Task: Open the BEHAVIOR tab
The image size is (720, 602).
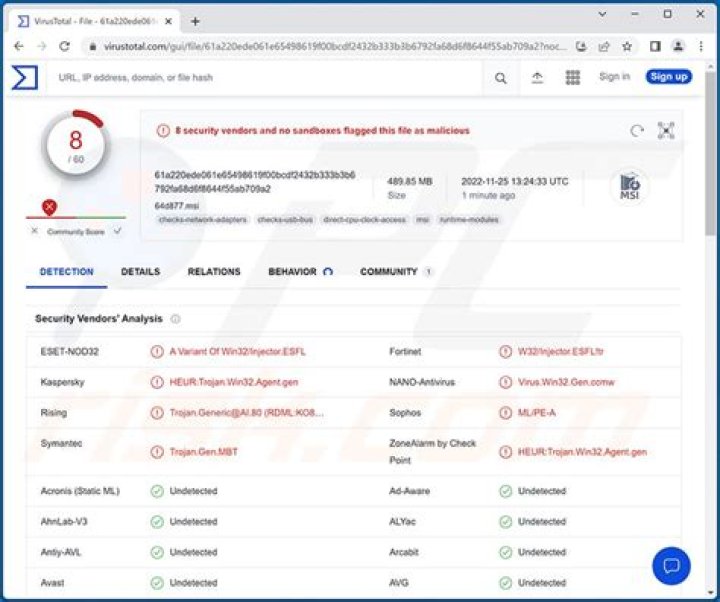Action: coord(292,272)
